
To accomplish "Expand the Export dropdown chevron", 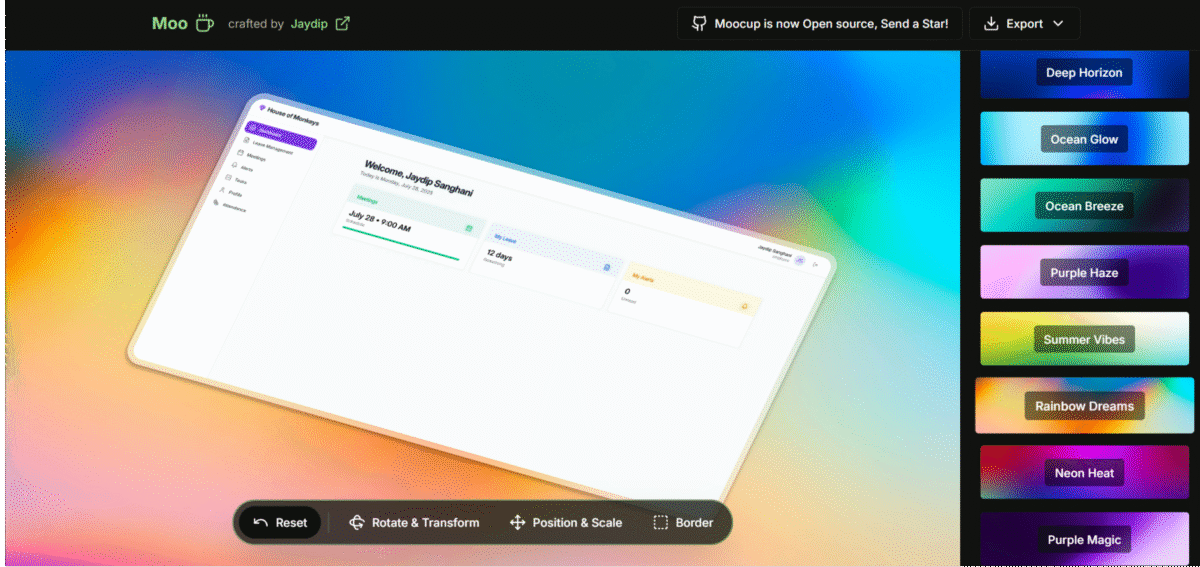I will (x=1058, y=24).
